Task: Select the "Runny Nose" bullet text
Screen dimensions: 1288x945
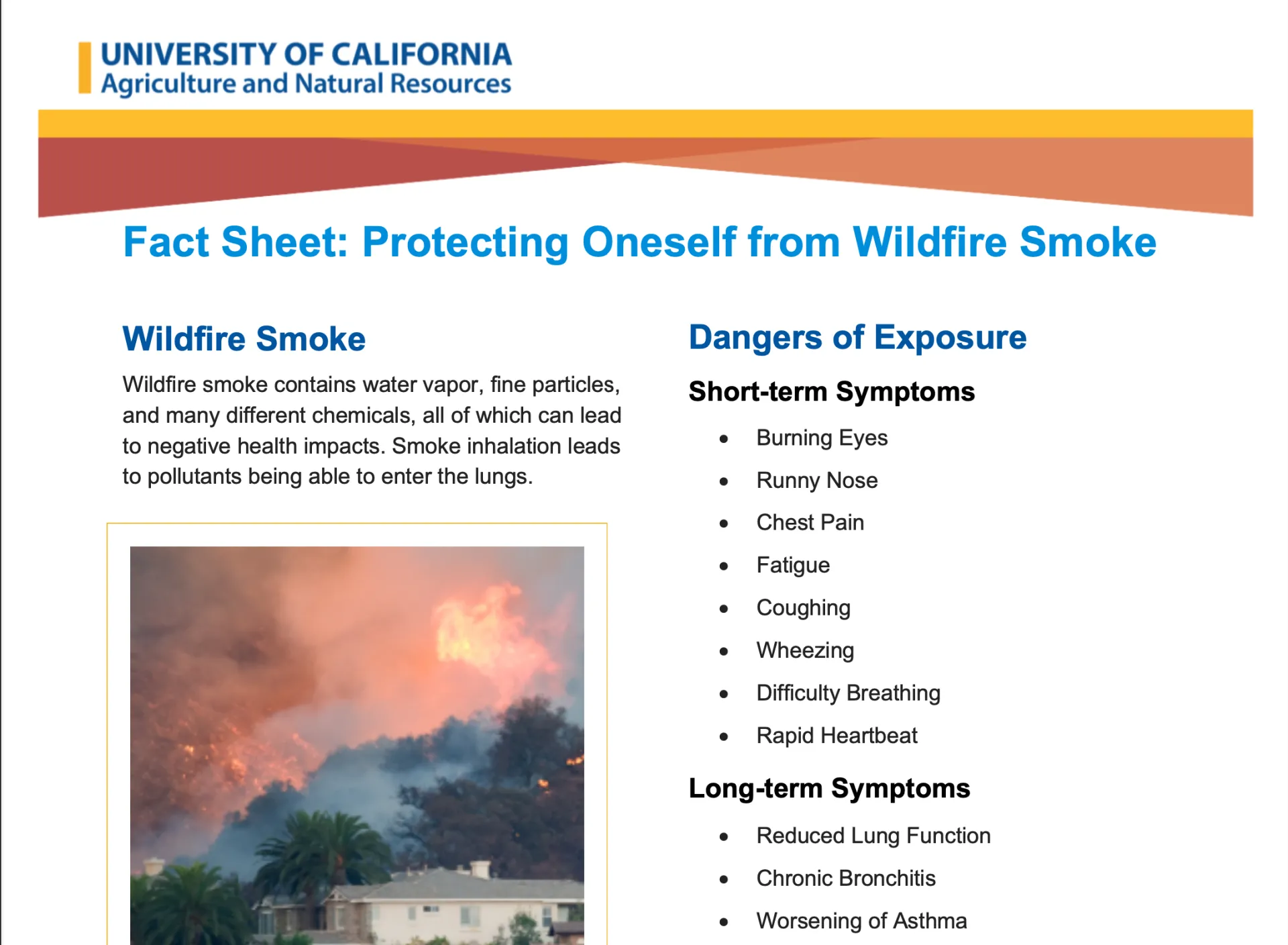Action: 817,481
